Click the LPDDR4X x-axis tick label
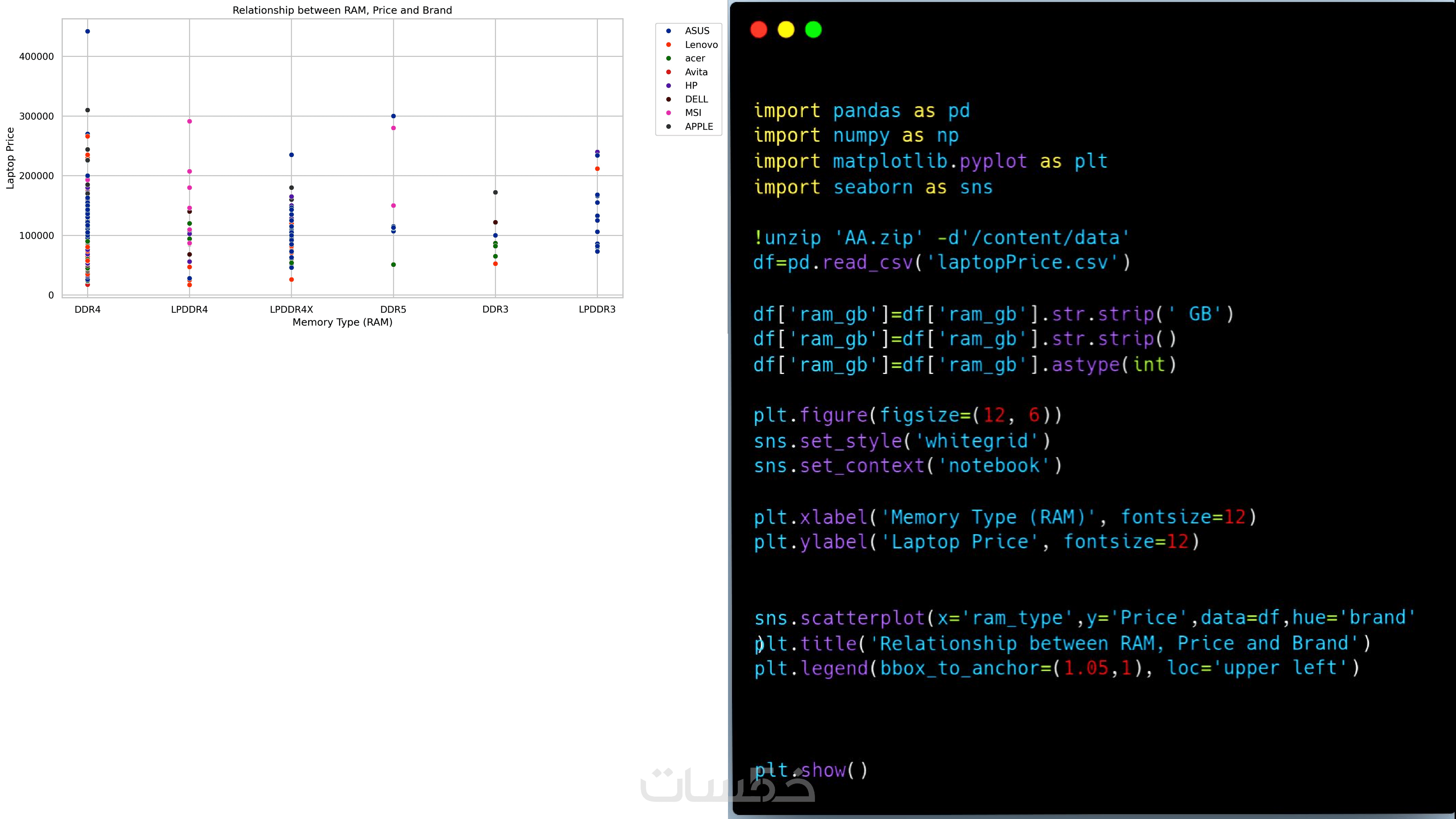Image resolution: width=1456 pixels, height=819 pixels. coord(291,309)
